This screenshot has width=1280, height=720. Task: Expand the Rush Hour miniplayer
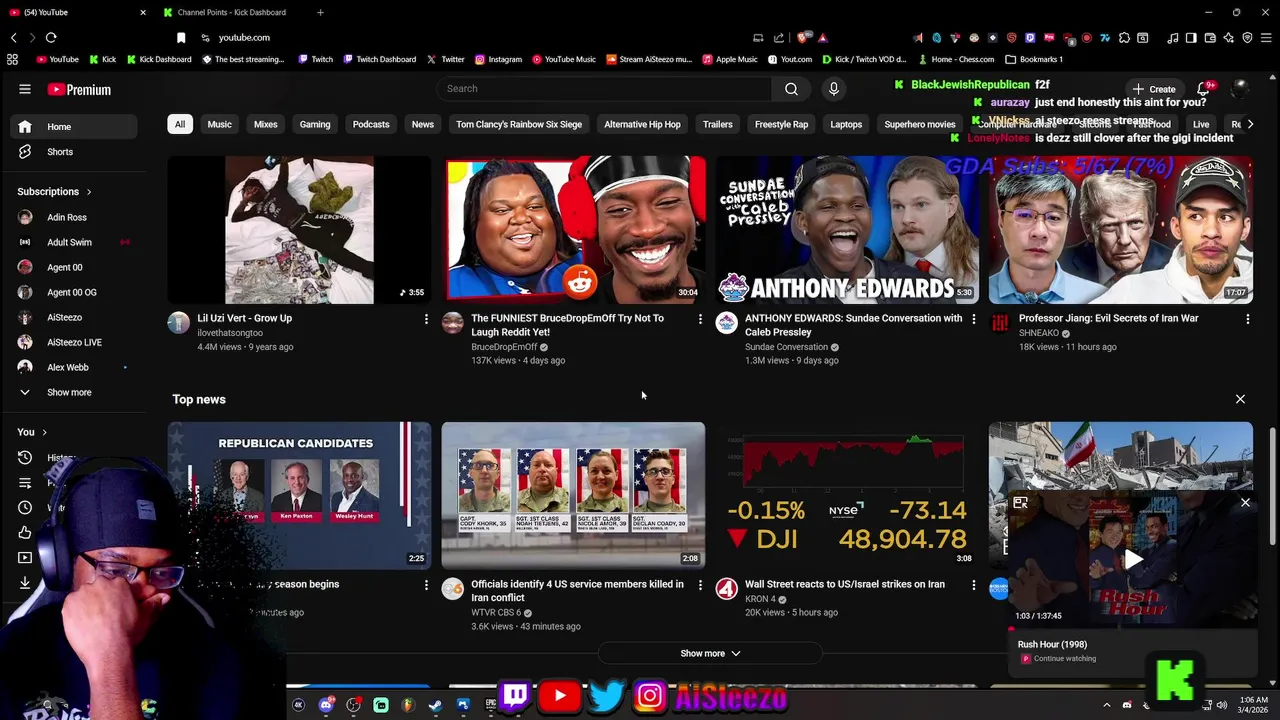pyautogui.click(x=1020, y=503)
